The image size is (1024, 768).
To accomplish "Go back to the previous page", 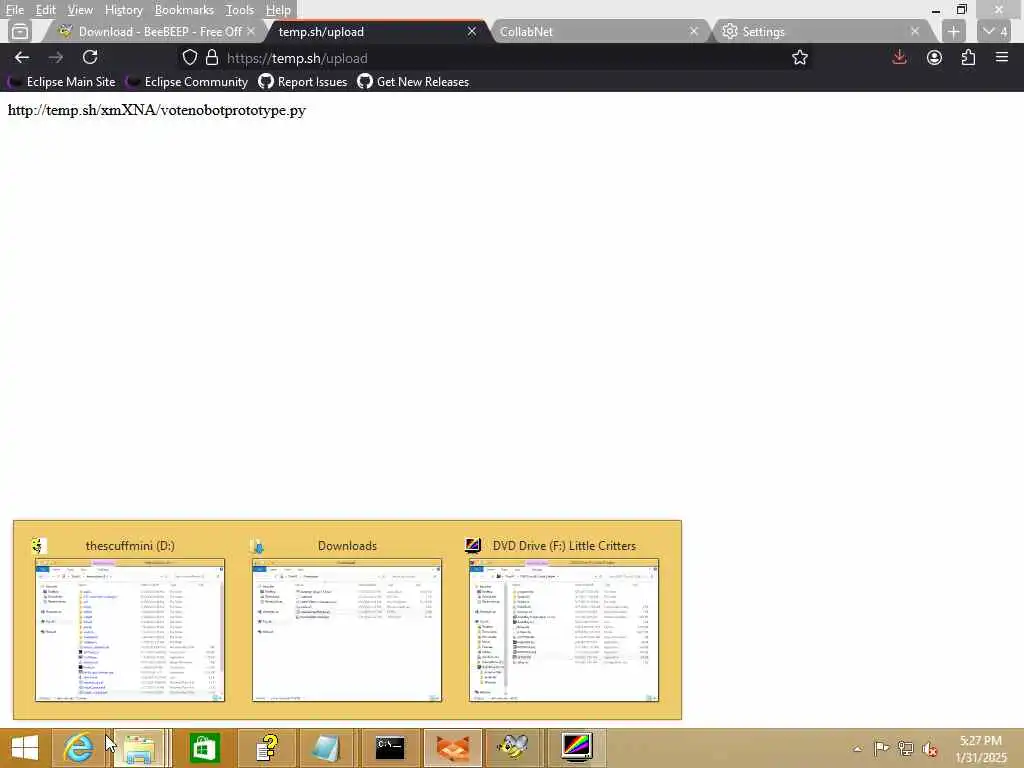I will [x=22, y=57].
